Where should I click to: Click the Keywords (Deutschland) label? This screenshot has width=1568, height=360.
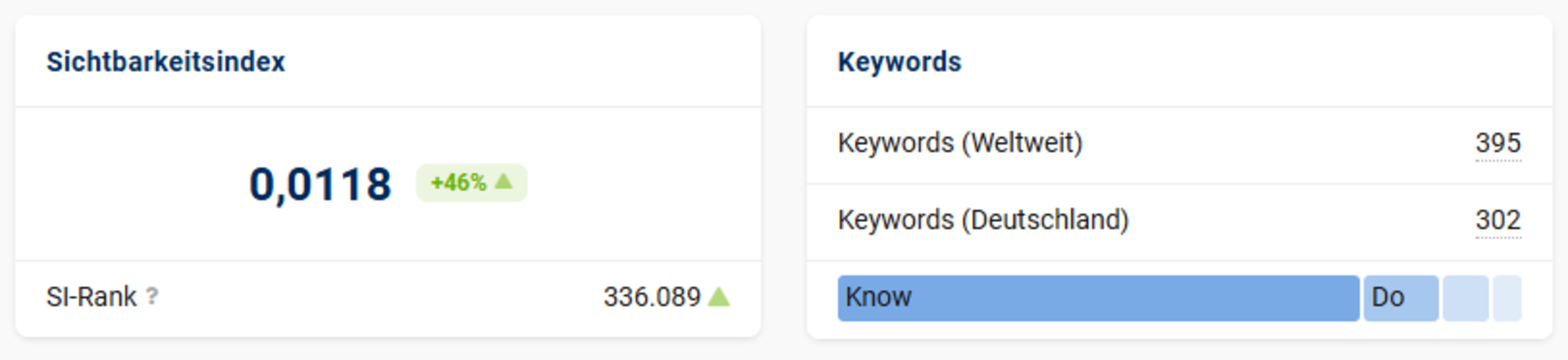click(x=983, y=220)
